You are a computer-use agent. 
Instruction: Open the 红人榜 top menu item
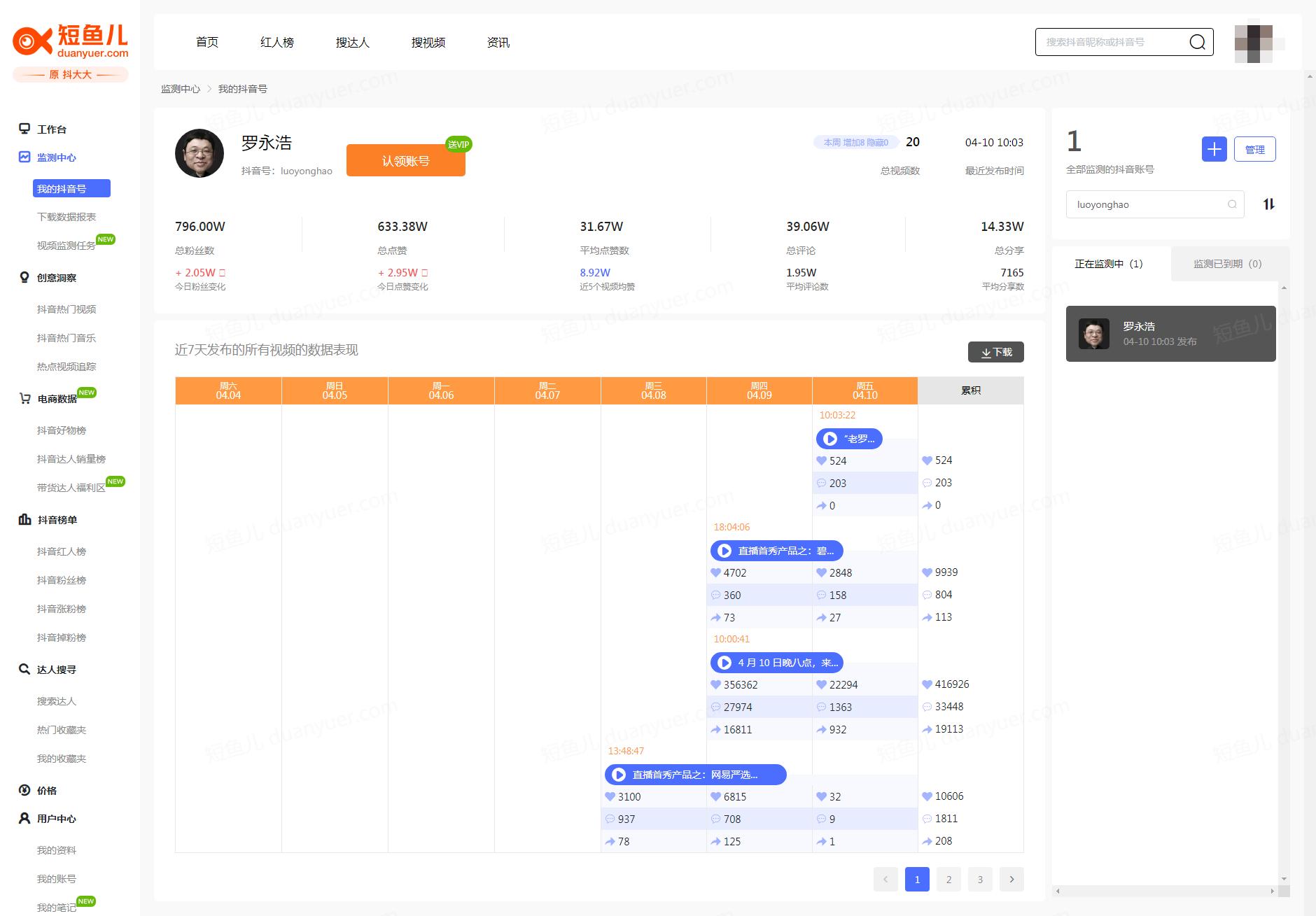tap(276, 43)
